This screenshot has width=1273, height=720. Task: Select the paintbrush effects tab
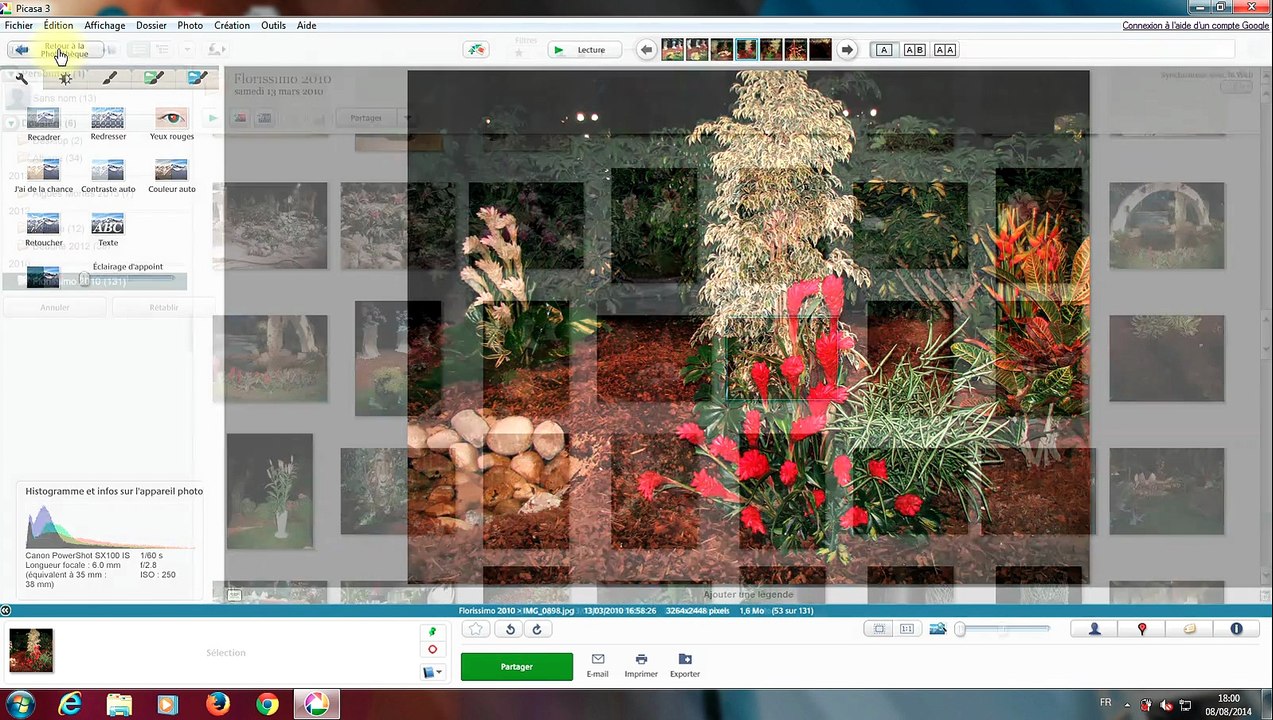[x=109, y=78]
